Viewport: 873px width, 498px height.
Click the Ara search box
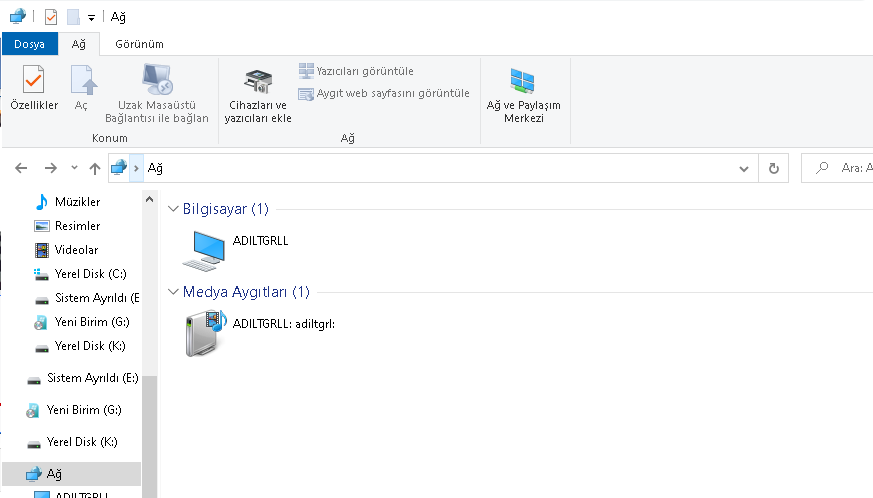coord(837,168)
